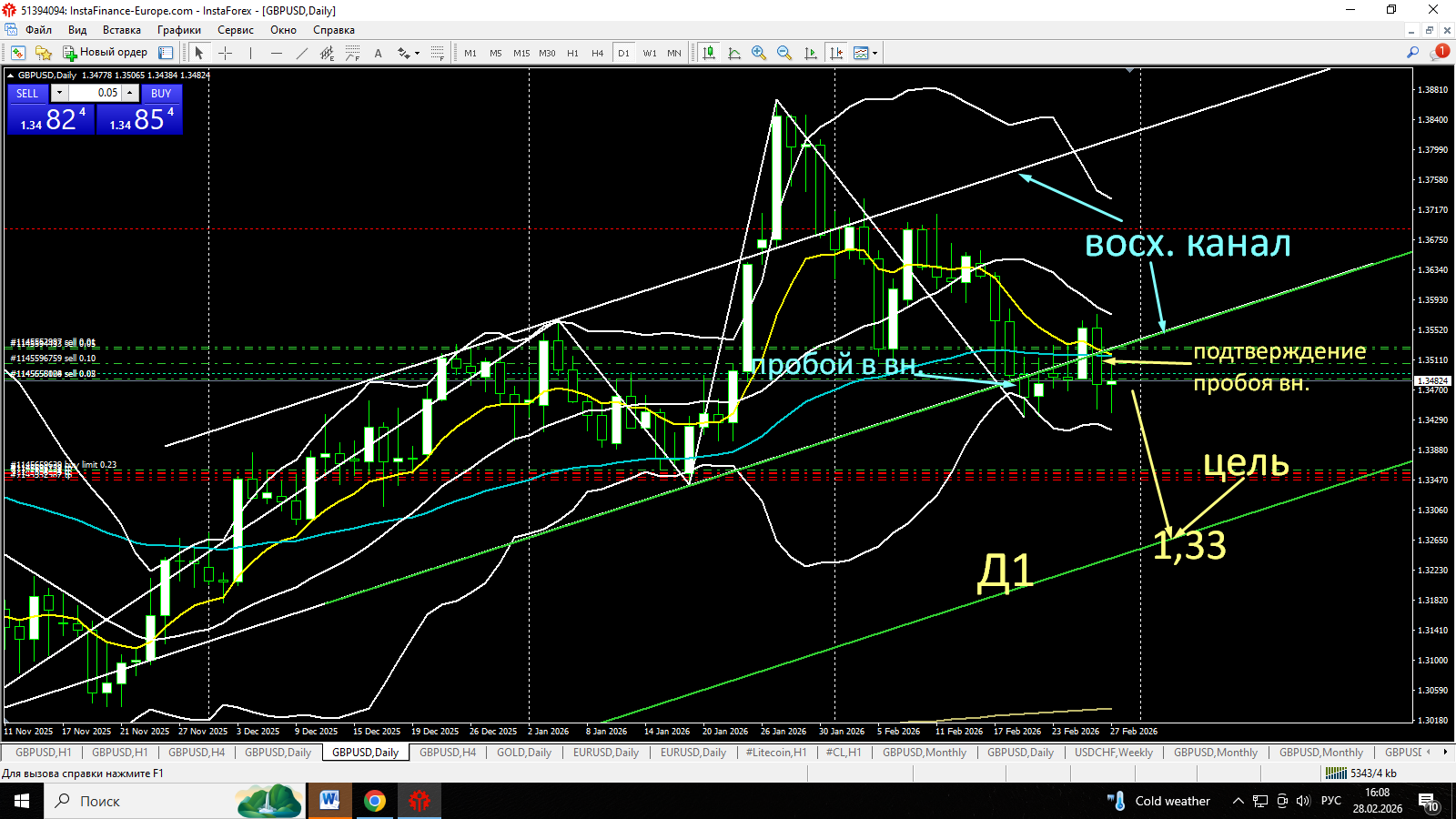
Task: Toggle the chart shift button
Action: 835,53
